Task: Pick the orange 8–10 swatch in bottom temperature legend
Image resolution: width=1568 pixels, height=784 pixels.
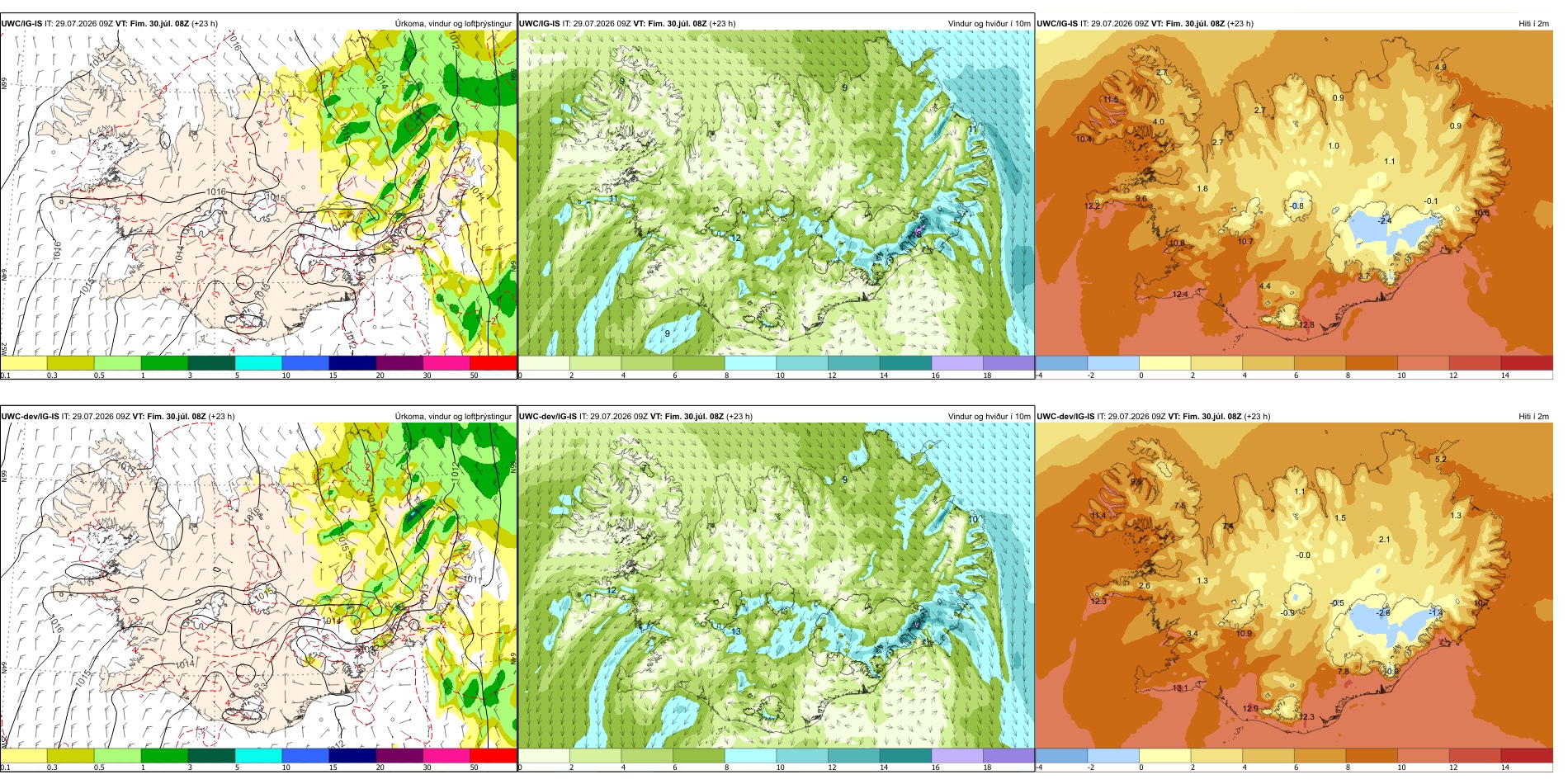Action: 1372,756
